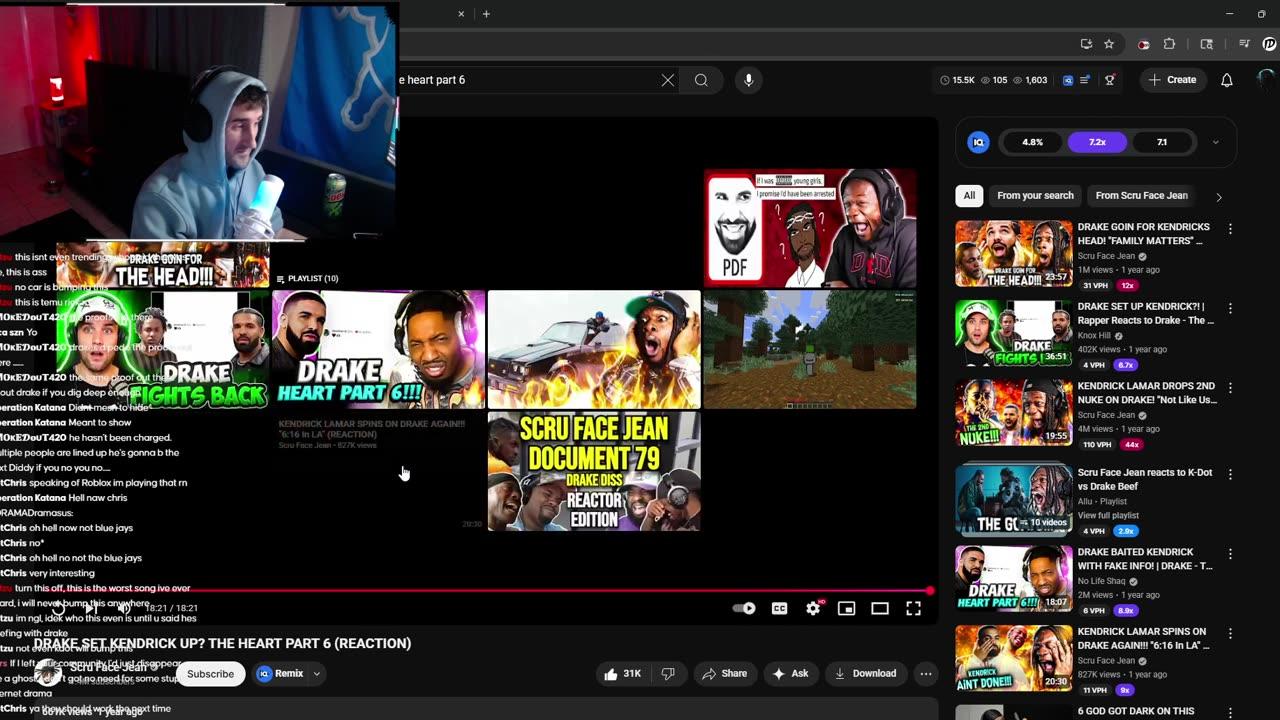Open the vidIQ list icon in the stats bar
The width and height of the screenshot is (1280, 720).
click(1085, 80)
